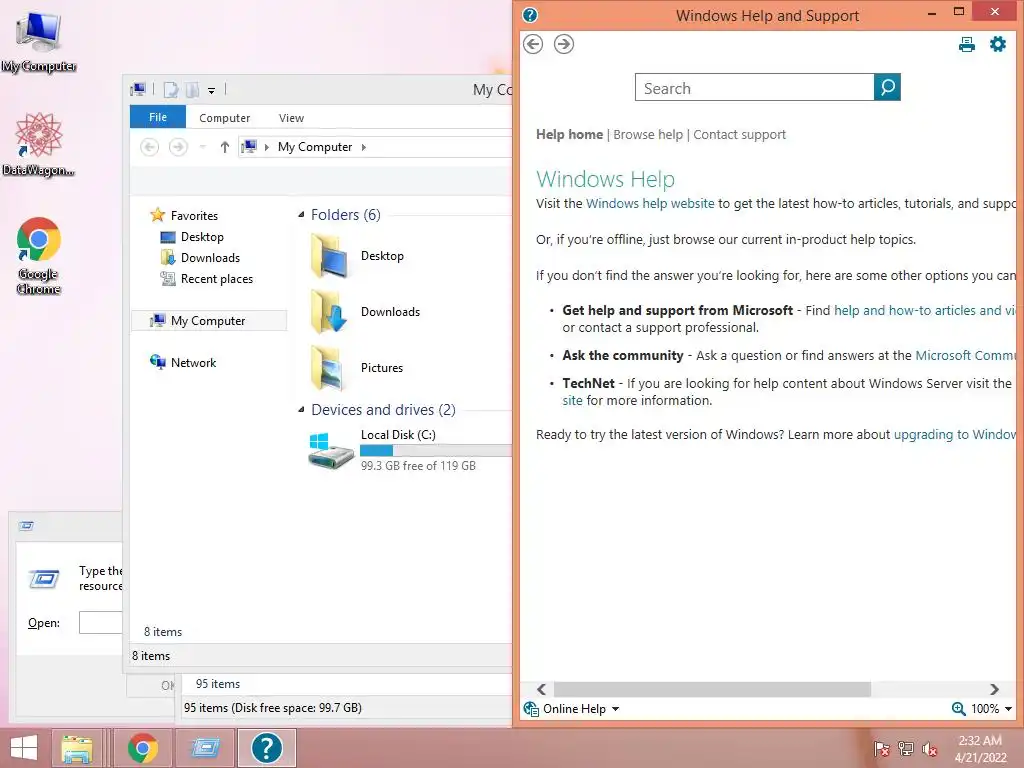
Task: Click Explorer's Forward navigation arrow
Action: (x=178, y=147)
